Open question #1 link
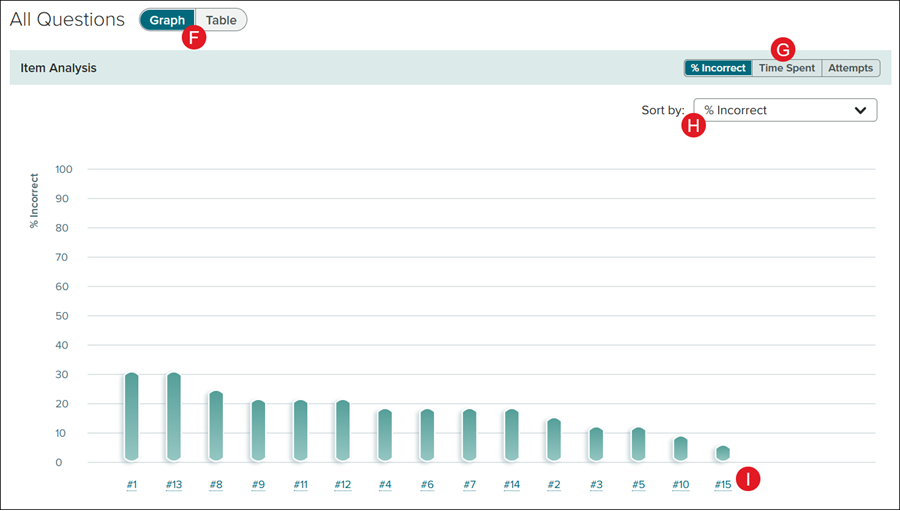Screen dimensions: 900x511 pos(131,485)
